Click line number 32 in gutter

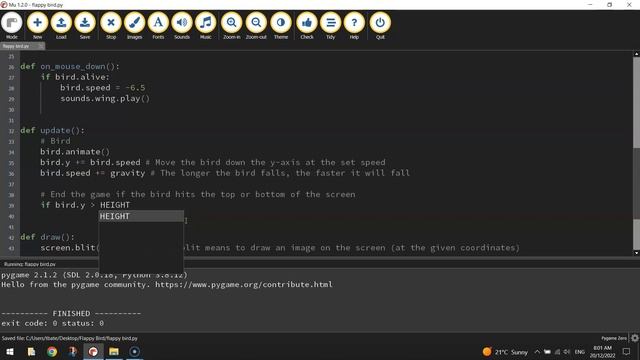pos(11,131)
